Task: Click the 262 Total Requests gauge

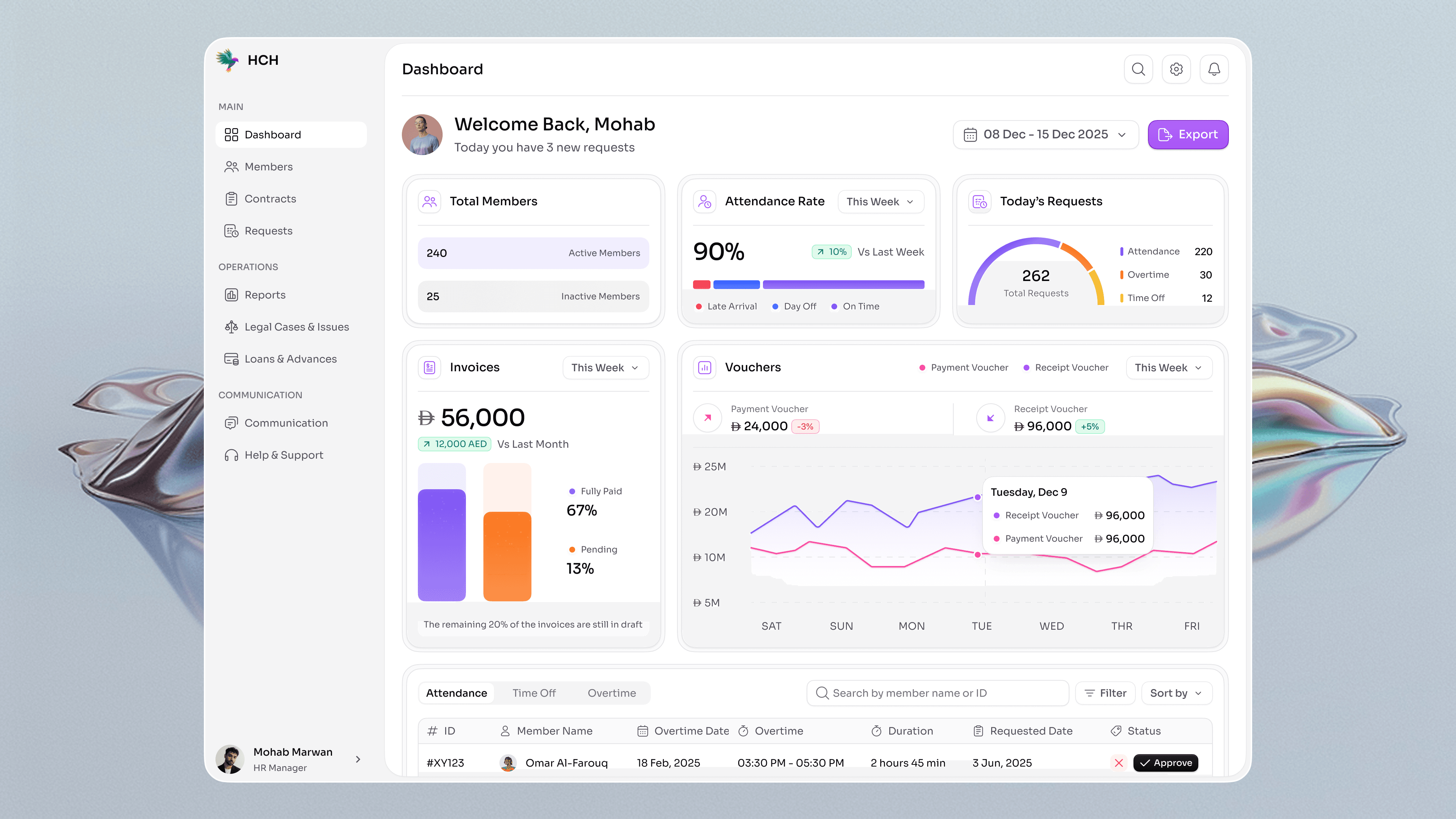Action: [x=1036, y=272]
